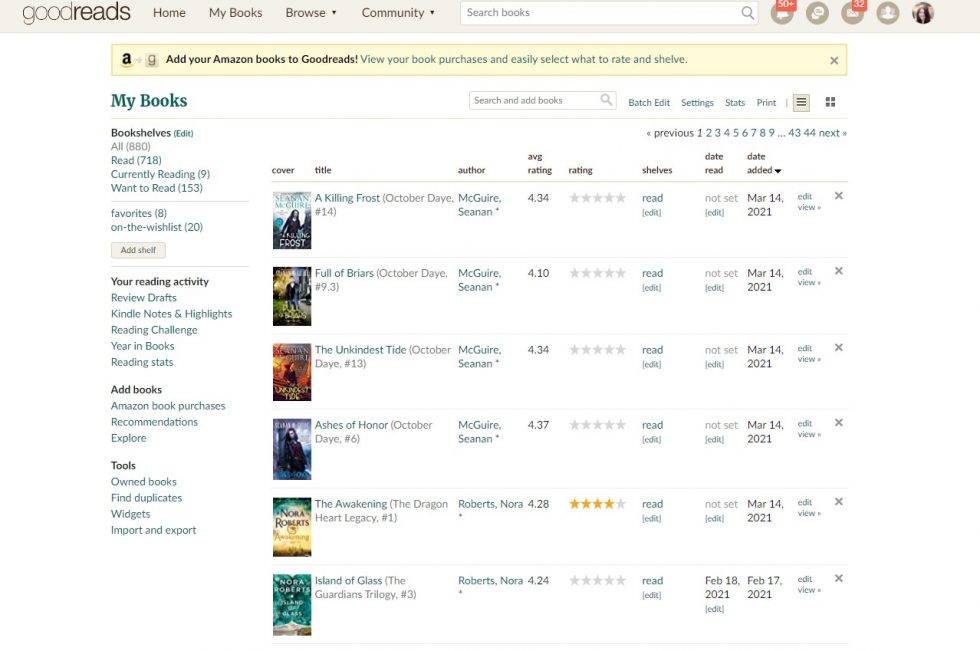Open the Currently Reading shelf
The width and height of the screenshot is (980, 651).
click(158, 173)
